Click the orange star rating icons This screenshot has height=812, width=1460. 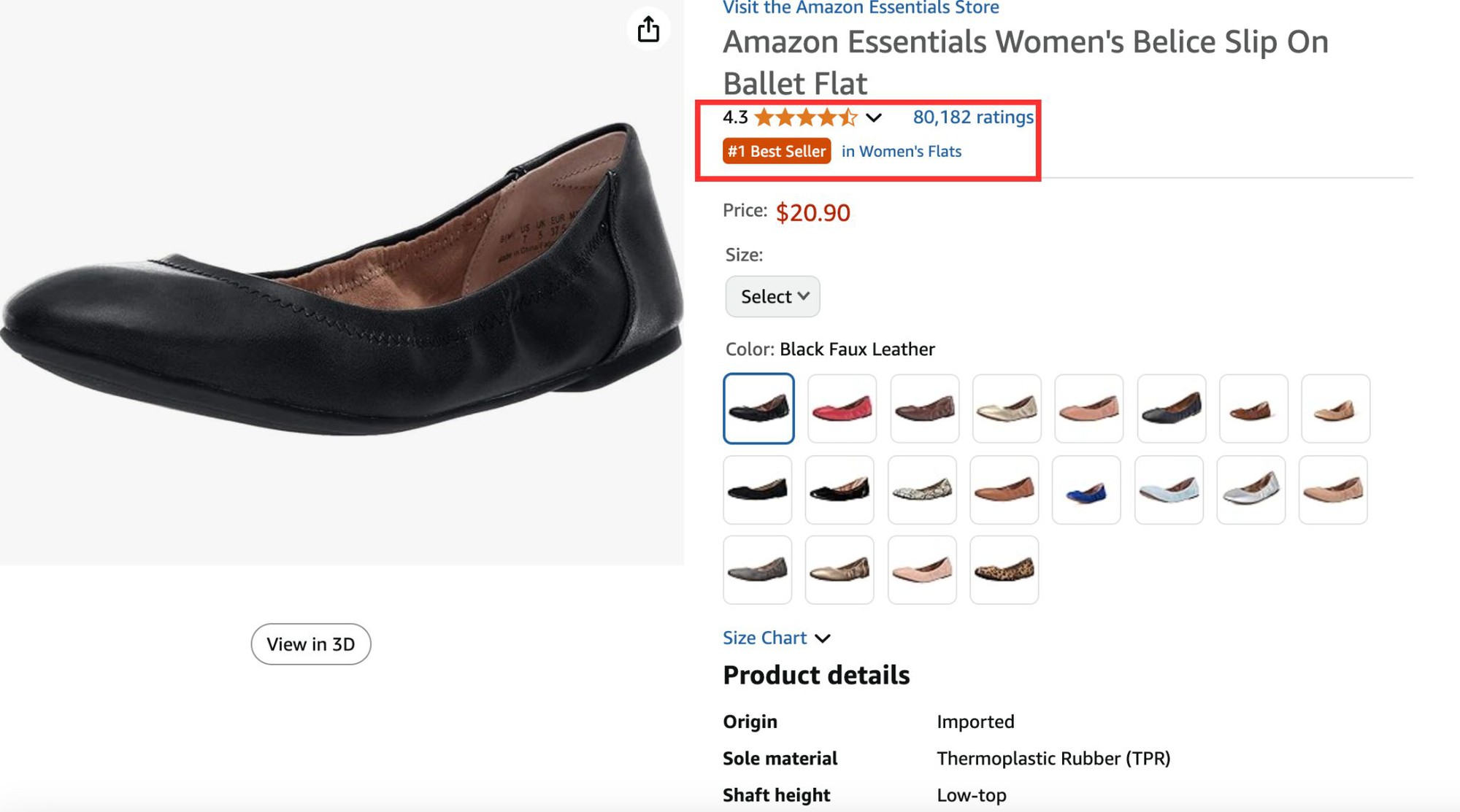click(805, 117)
